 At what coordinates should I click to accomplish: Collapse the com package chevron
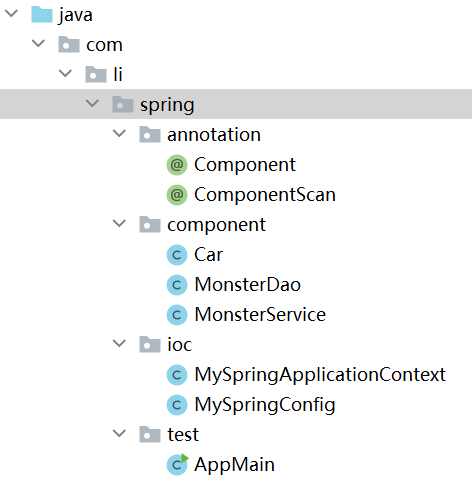coord(38,43)
